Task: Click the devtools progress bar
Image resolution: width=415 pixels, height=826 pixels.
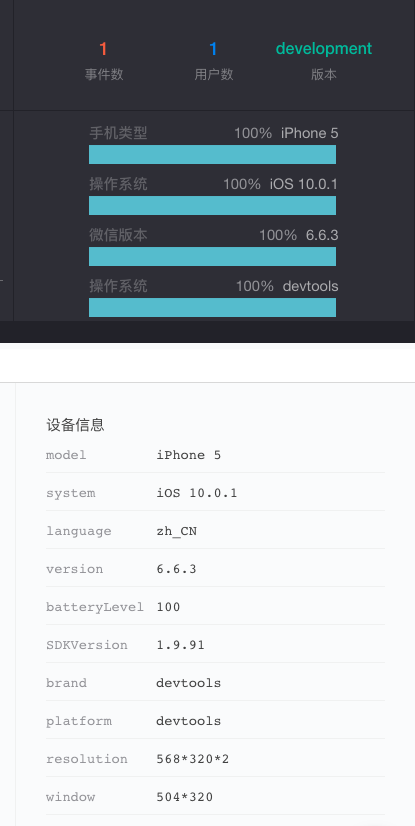Action: [x=212, y=308]
